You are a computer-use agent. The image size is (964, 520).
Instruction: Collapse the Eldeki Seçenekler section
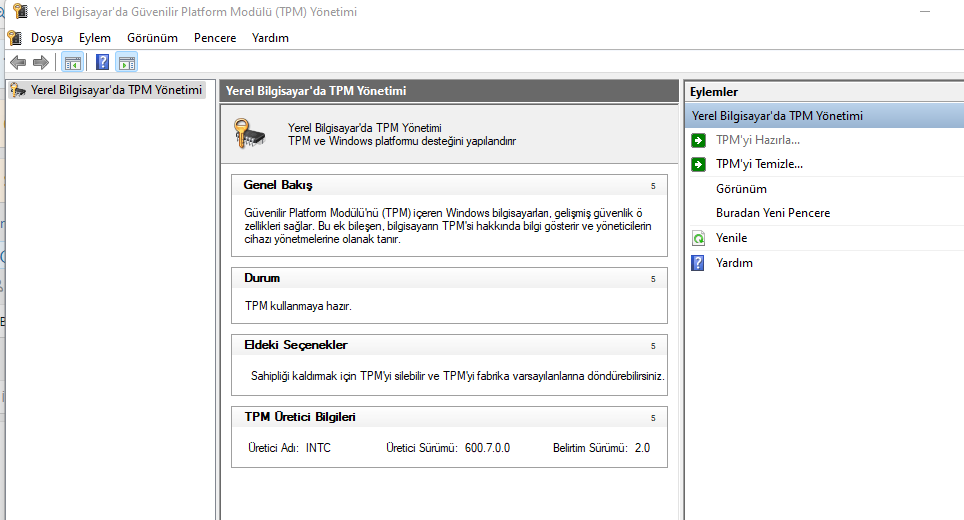pyautogui.click(x=653, y=345)
